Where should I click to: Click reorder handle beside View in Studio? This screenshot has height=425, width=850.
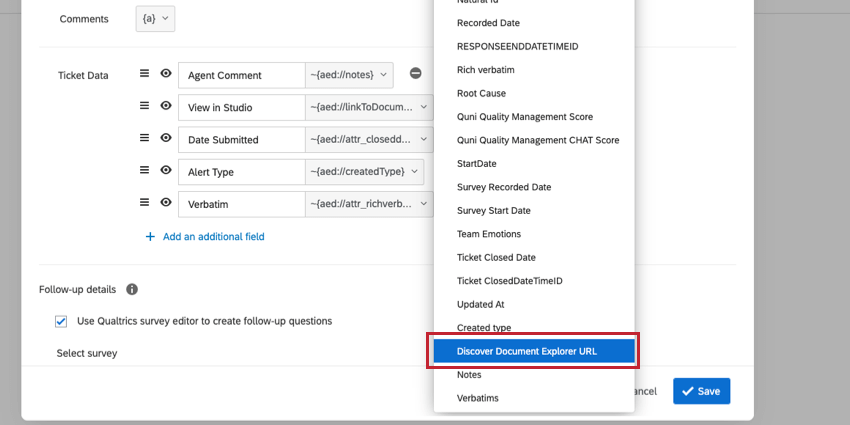click(144, 107)
